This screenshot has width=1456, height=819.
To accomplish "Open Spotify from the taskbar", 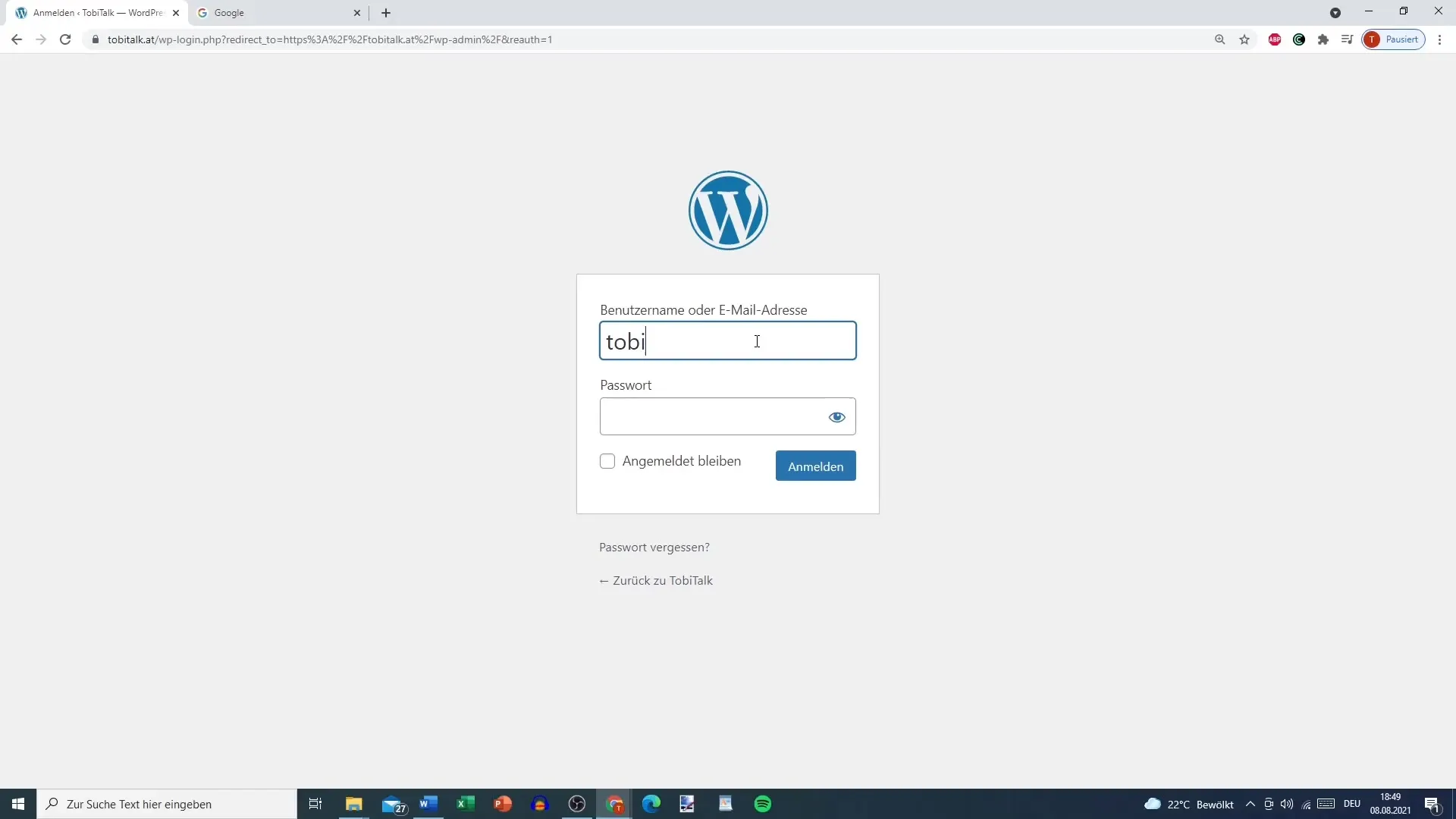I will pos(763,804).
